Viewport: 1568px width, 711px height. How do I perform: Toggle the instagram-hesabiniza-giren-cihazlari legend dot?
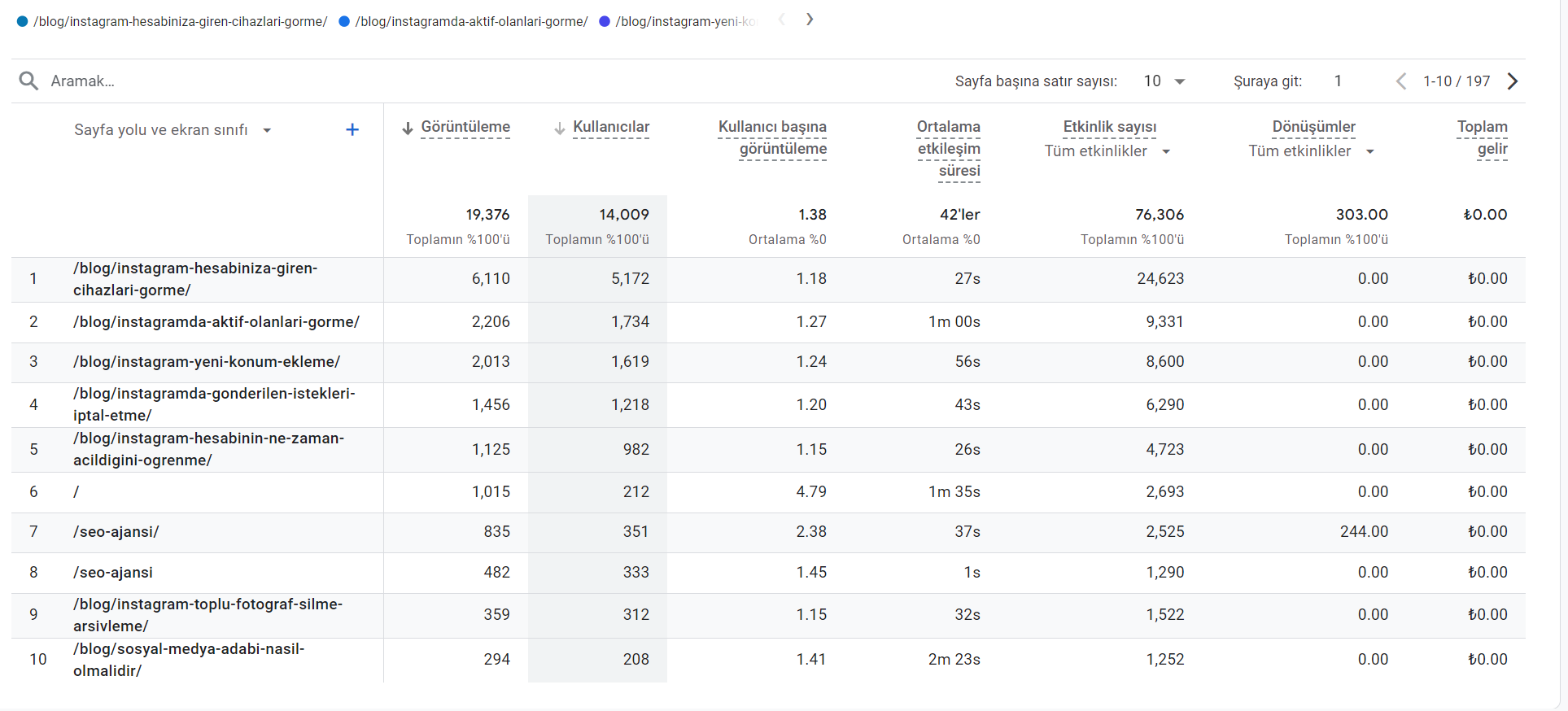coord(22,22)
